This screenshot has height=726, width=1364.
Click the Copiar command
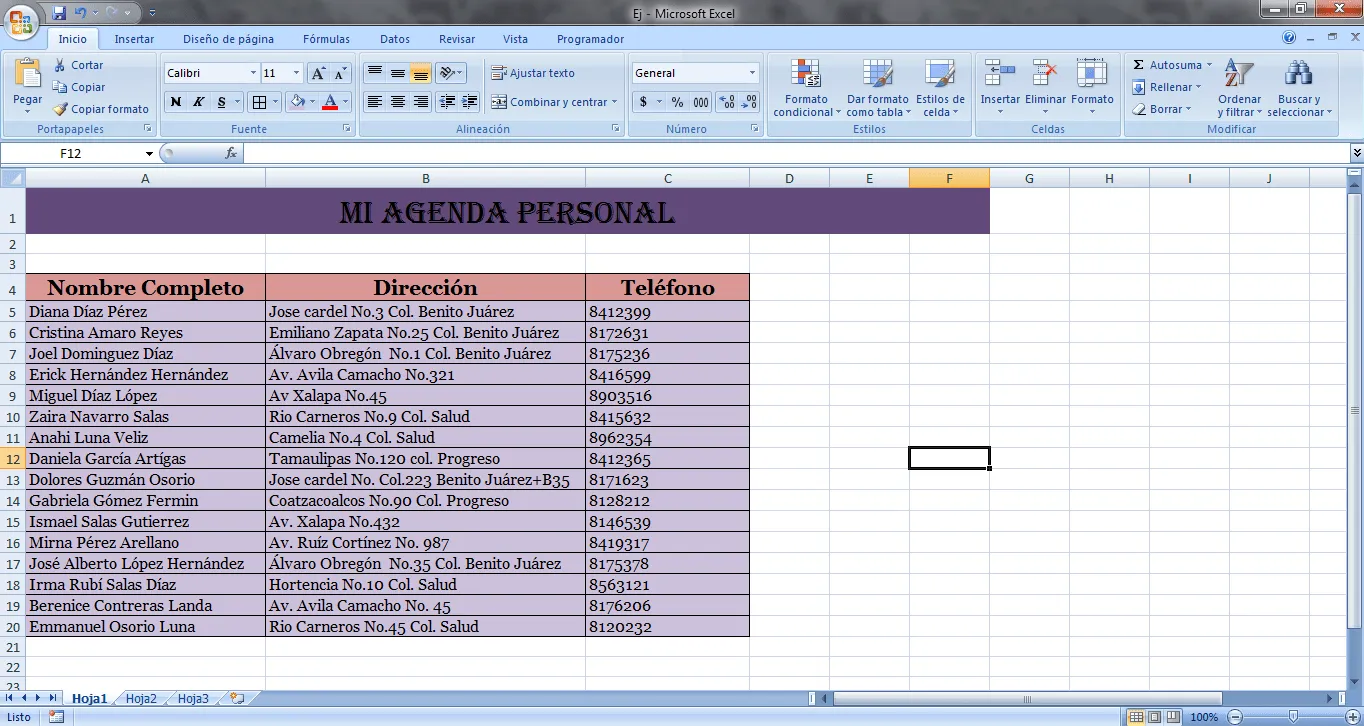(x=79, y=87)
